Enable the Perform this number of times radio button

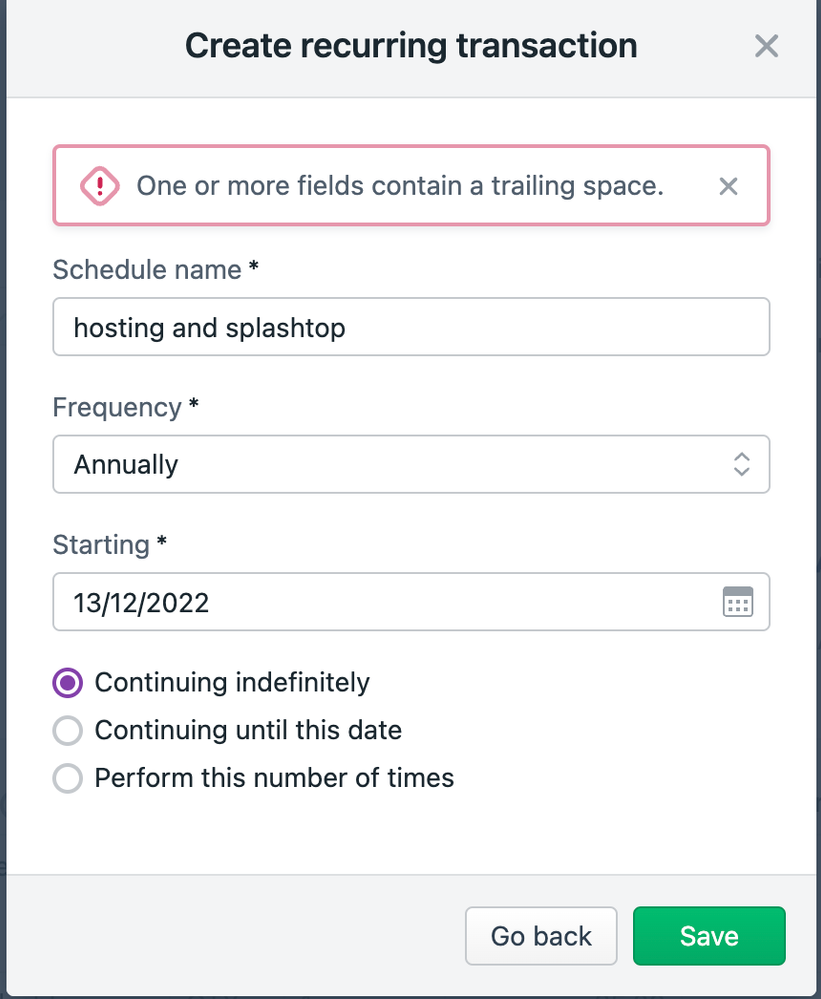pos(68,779)
